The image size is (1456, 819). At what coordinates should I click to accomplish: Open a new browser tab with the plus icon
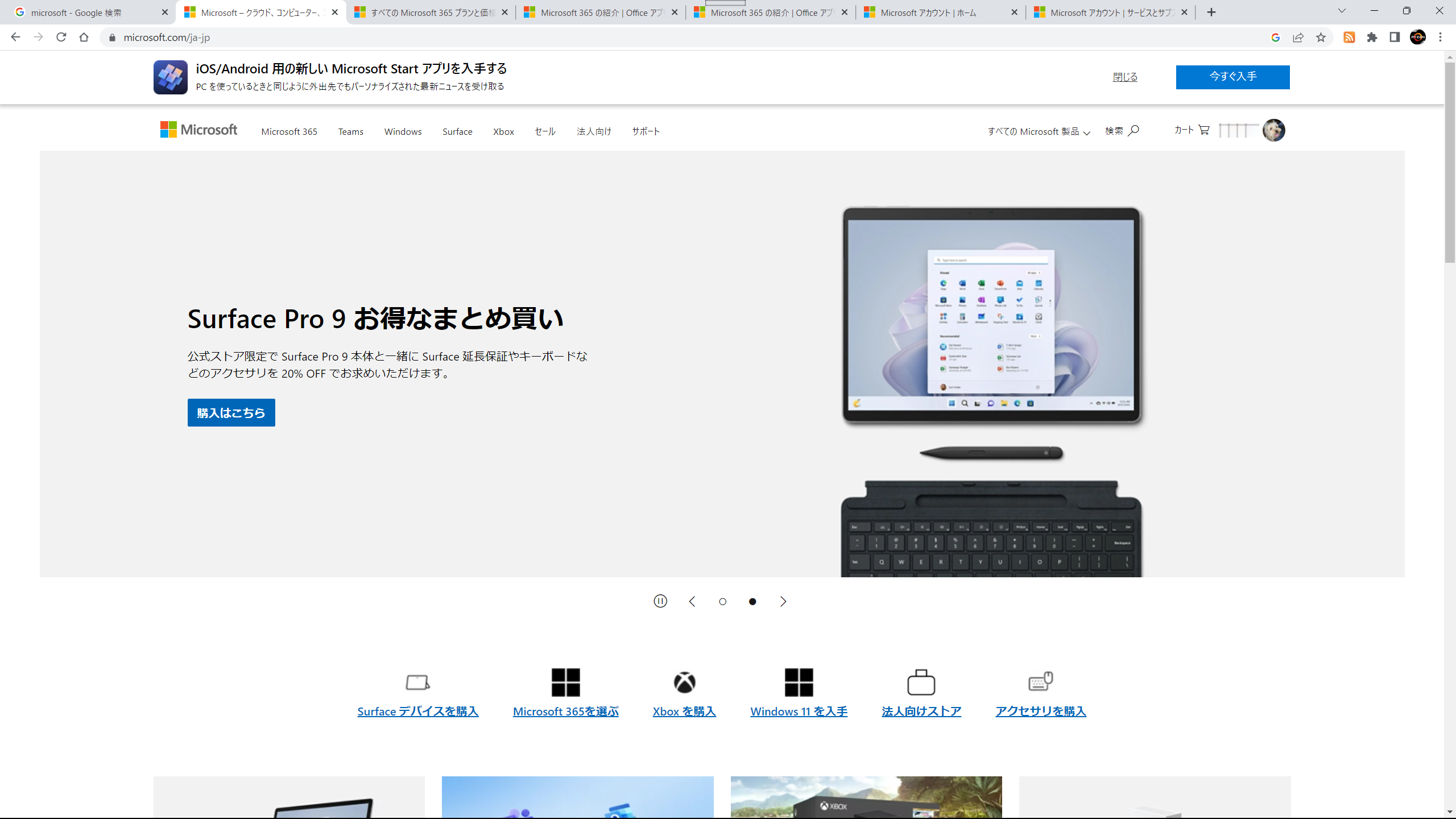(x=1211, y=12)
